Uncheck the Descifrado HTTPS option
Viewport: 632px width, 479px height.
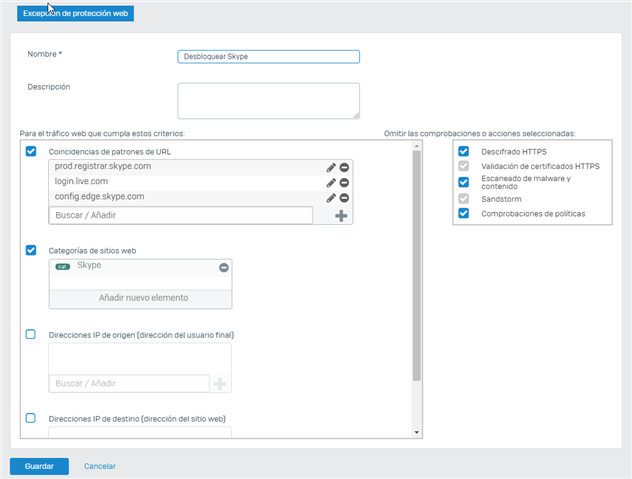click(464, 151)
